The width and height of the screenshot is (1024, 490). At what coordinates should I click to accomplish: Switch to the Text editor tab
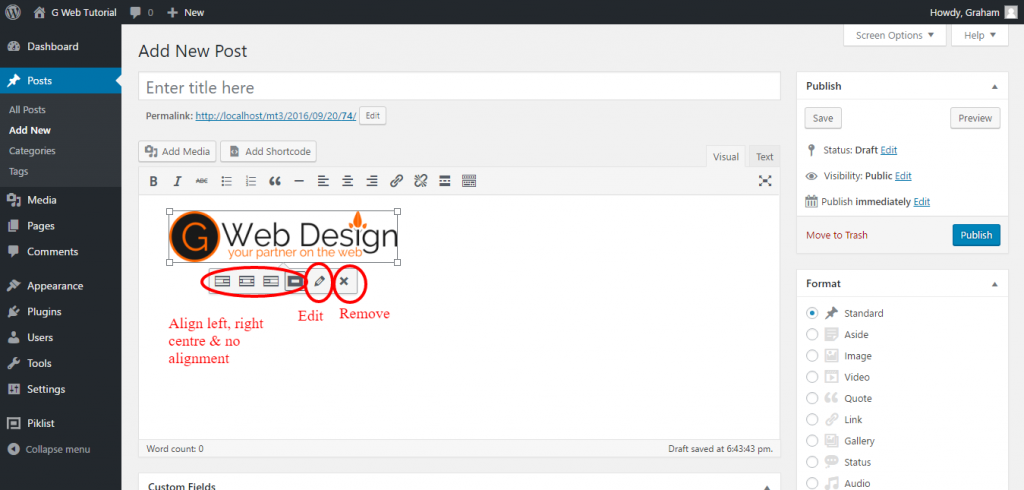tap(764, 157)
